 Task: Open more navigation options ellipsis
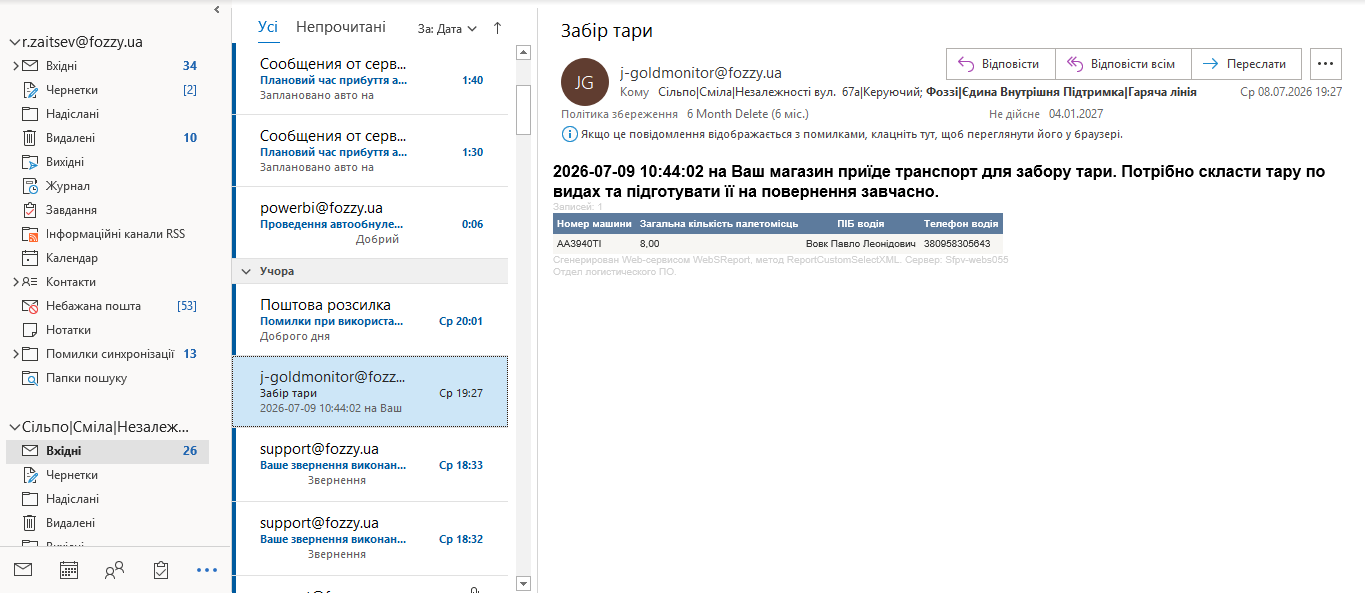[207, 570]
